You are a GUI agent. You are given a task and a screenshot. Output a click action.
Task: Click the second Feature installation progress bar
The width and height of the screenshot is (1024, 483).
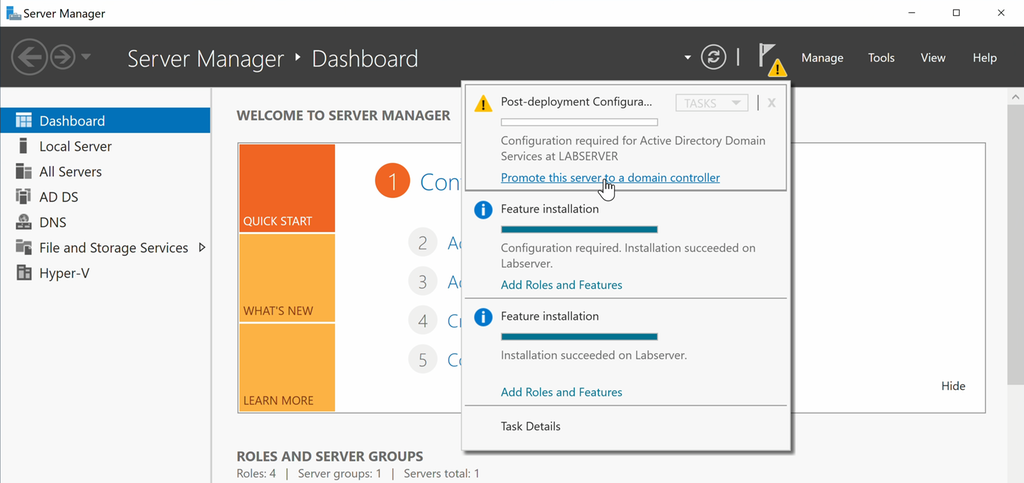(579, 336)
